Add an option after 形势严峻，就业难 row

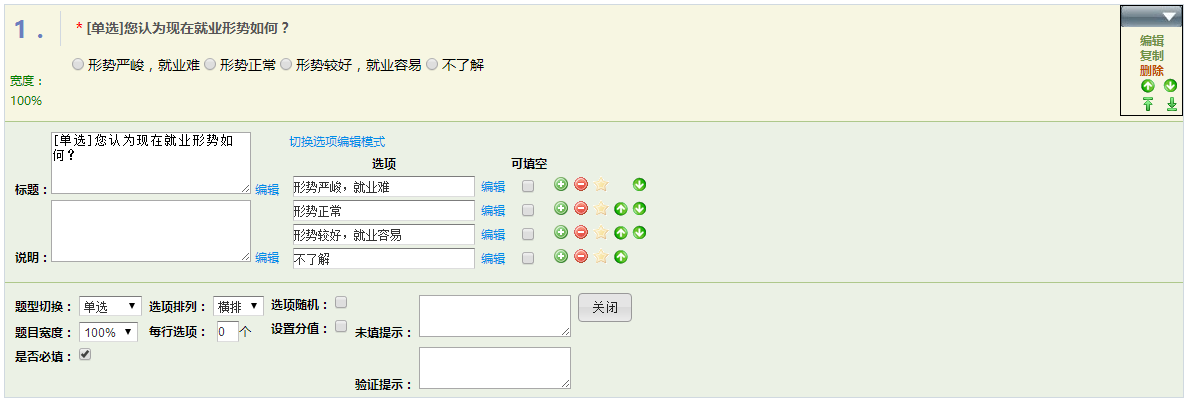pyautogui.click(x=561, y=185)
